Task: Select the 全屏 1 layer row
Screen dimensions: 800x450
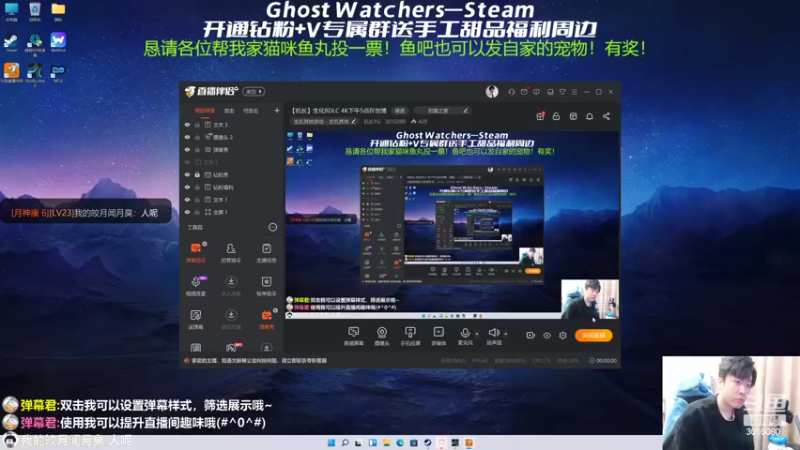Action: (232, 212)
